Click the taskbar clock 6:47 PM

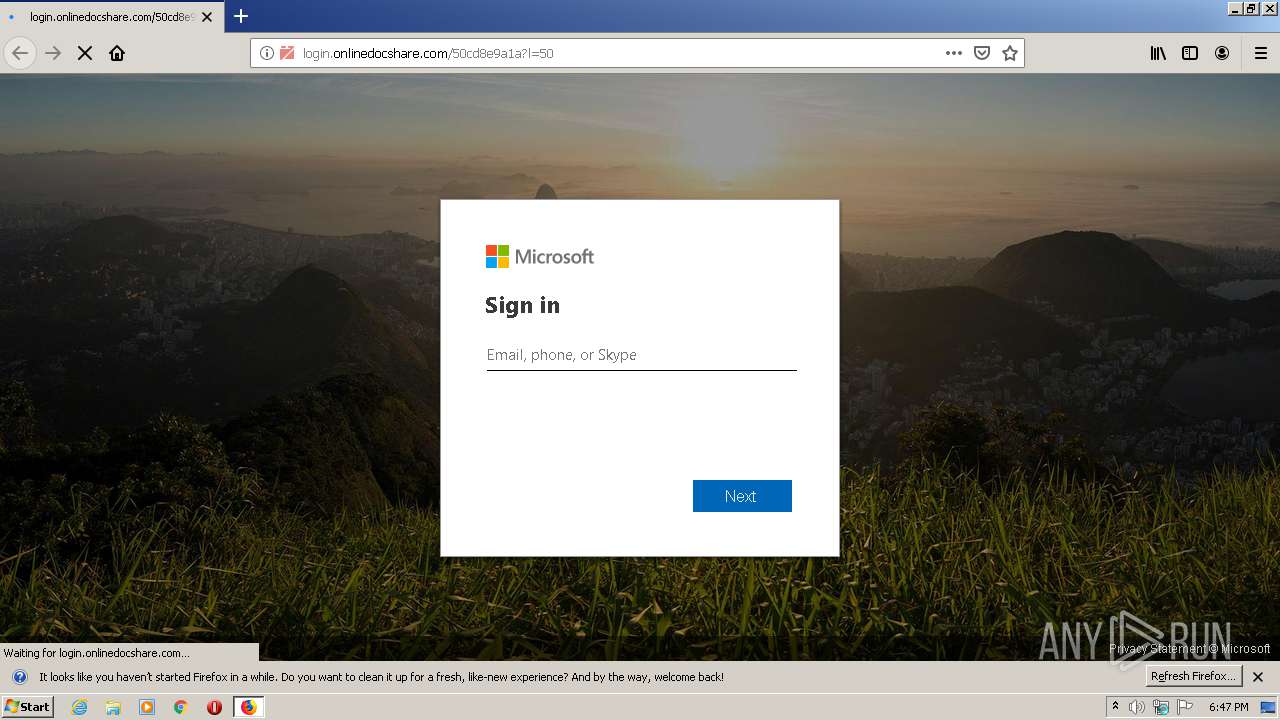click(x=1228, y=707)
